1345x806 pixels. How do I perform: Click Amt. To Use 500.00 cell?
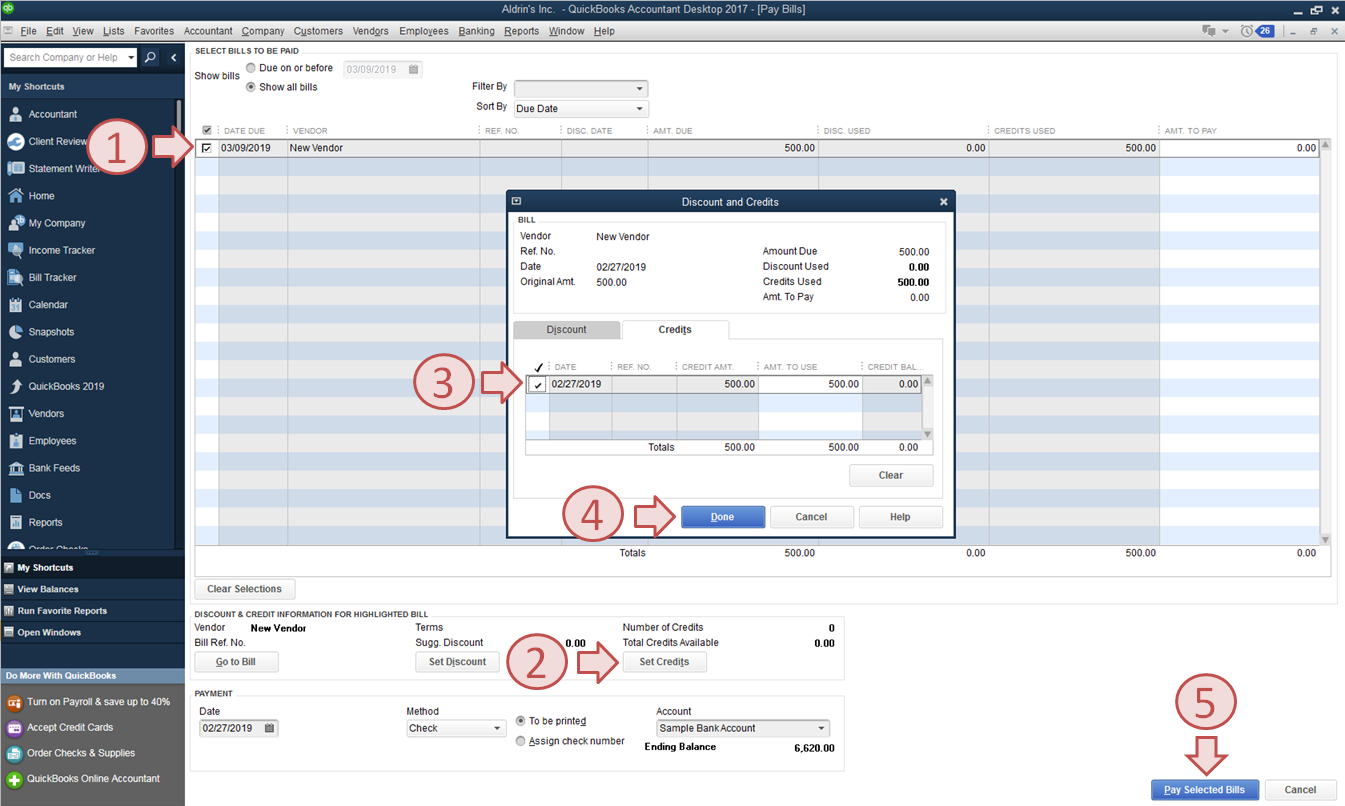point(810,384)
